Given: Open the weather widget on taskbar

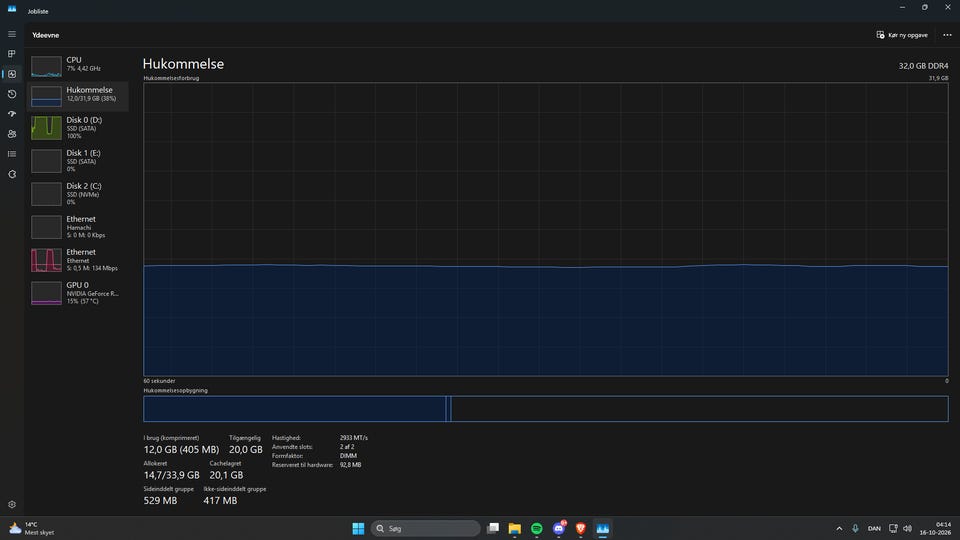Looking at the screenshot, I should click(x=31, y=528).
